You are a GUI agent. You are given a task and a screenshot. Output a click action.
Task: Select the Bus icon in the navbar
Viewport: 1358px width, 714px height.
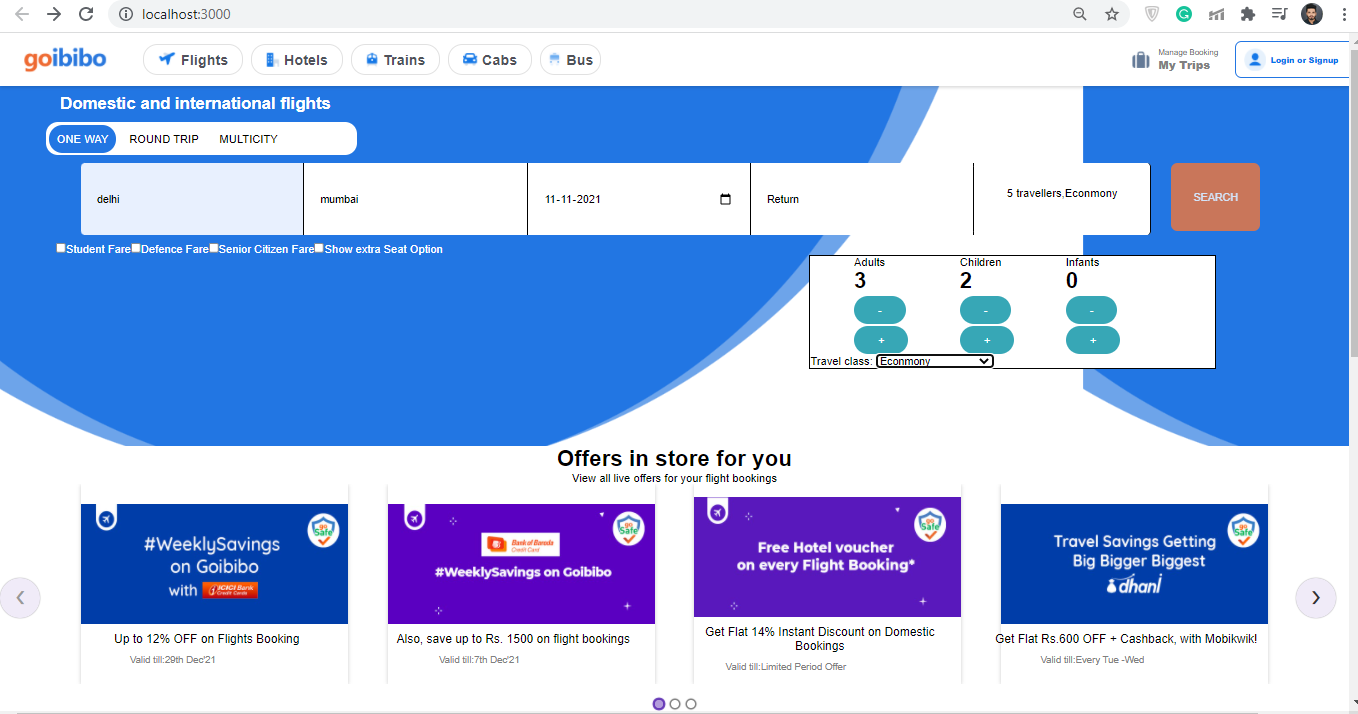point(556,59)
